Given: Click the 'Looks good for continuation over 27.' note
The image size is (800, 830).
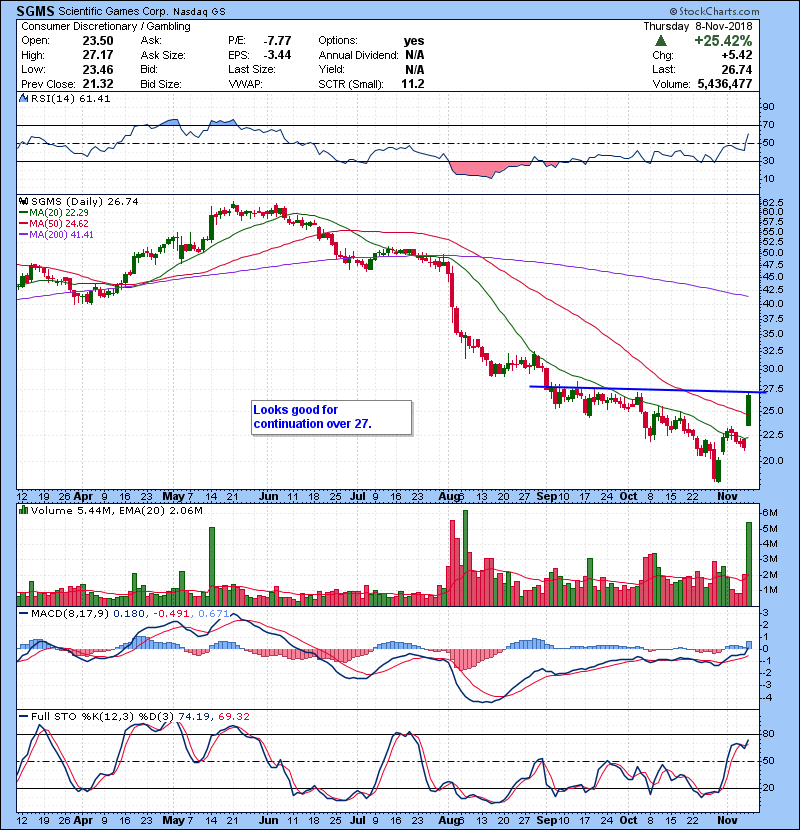Looking at the screenshot, I should tap(331, 417).
